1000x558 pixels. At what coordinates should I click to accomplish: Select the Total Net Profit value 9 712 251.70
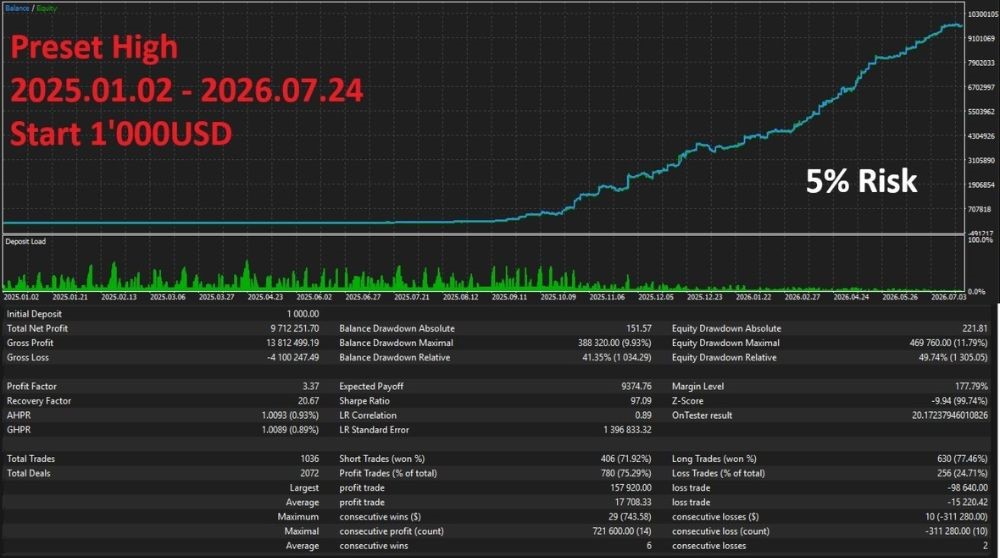tap(295, 328)
